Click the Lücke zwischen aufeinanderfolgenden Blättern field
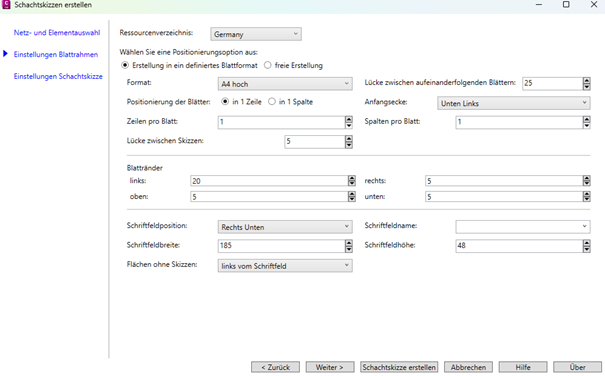 click(x=553, y=83)
